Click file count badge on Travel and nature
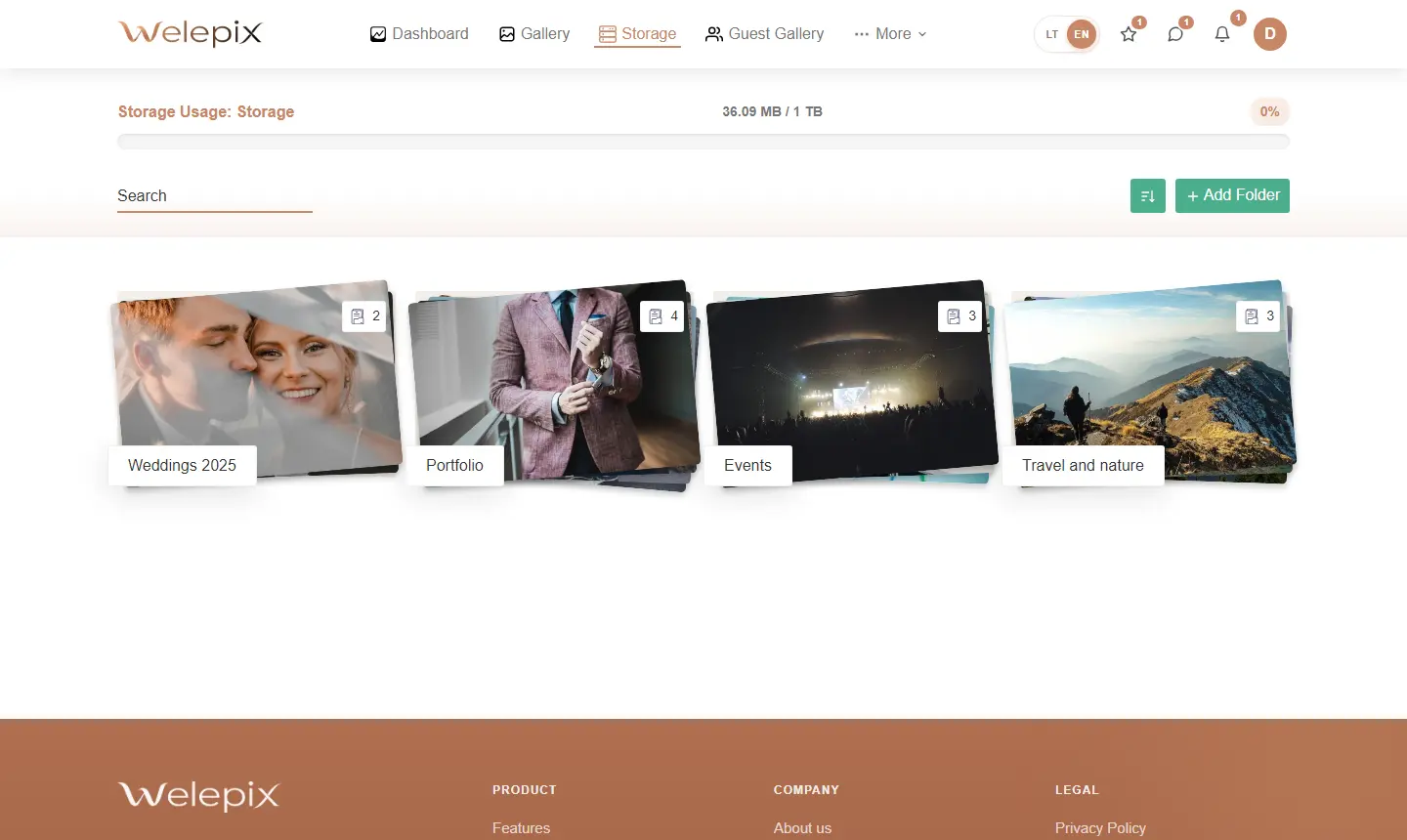Screen dimensions: 1407x840 point(1258,316)
